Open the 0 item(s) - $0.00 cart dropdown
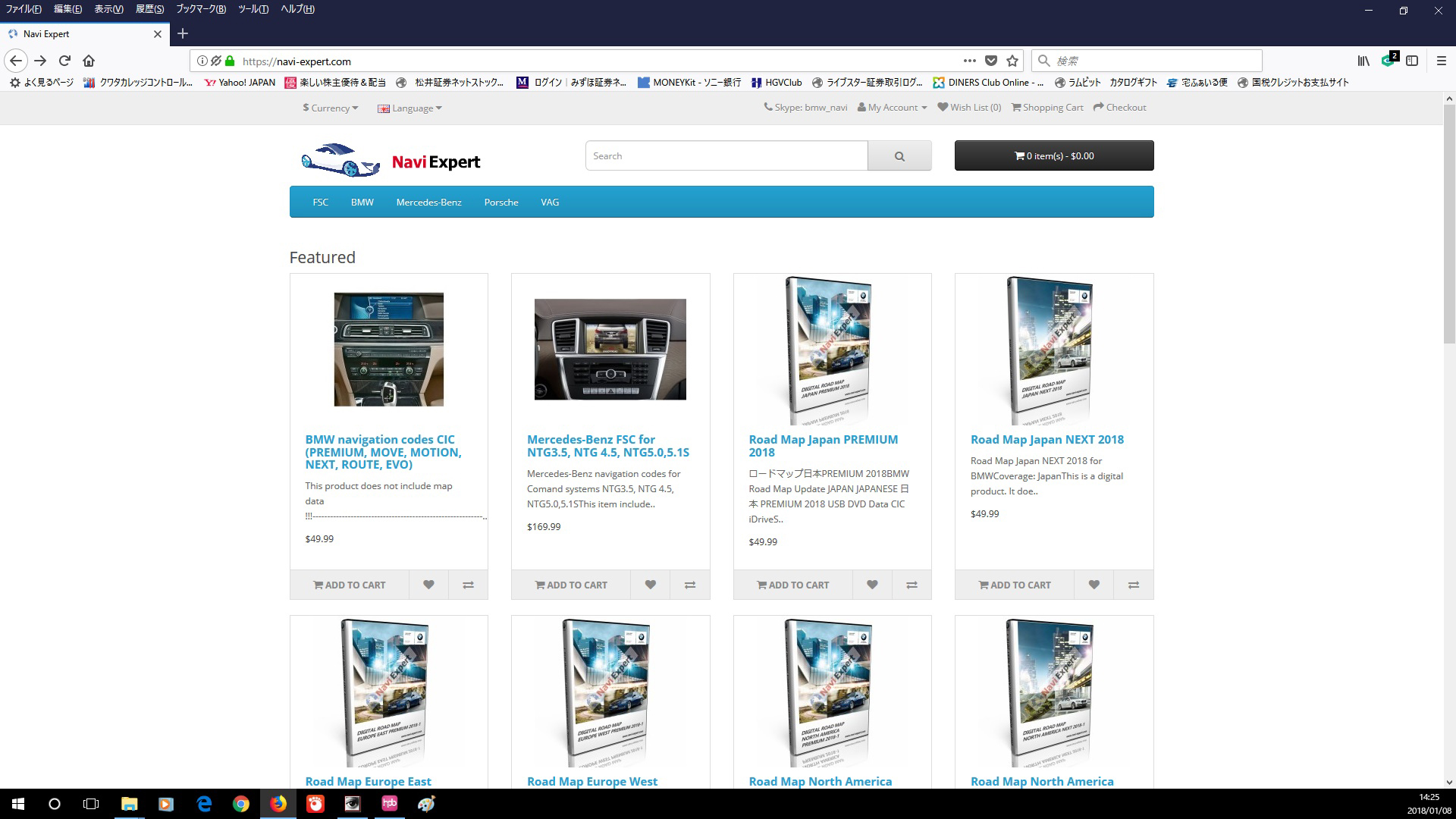1456x819 pixels. coord(1054,155)
